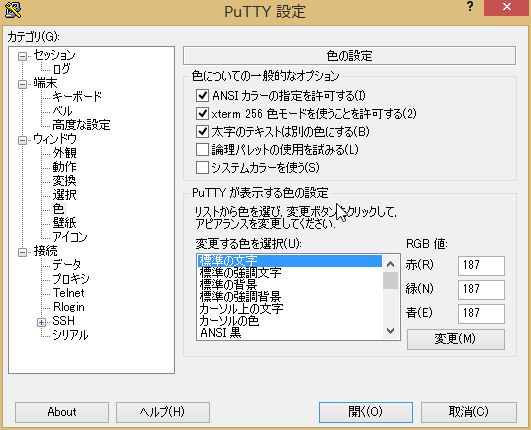Click the 取消(C) button
This screenshot has height=430, width=531.
coord(469,412)
